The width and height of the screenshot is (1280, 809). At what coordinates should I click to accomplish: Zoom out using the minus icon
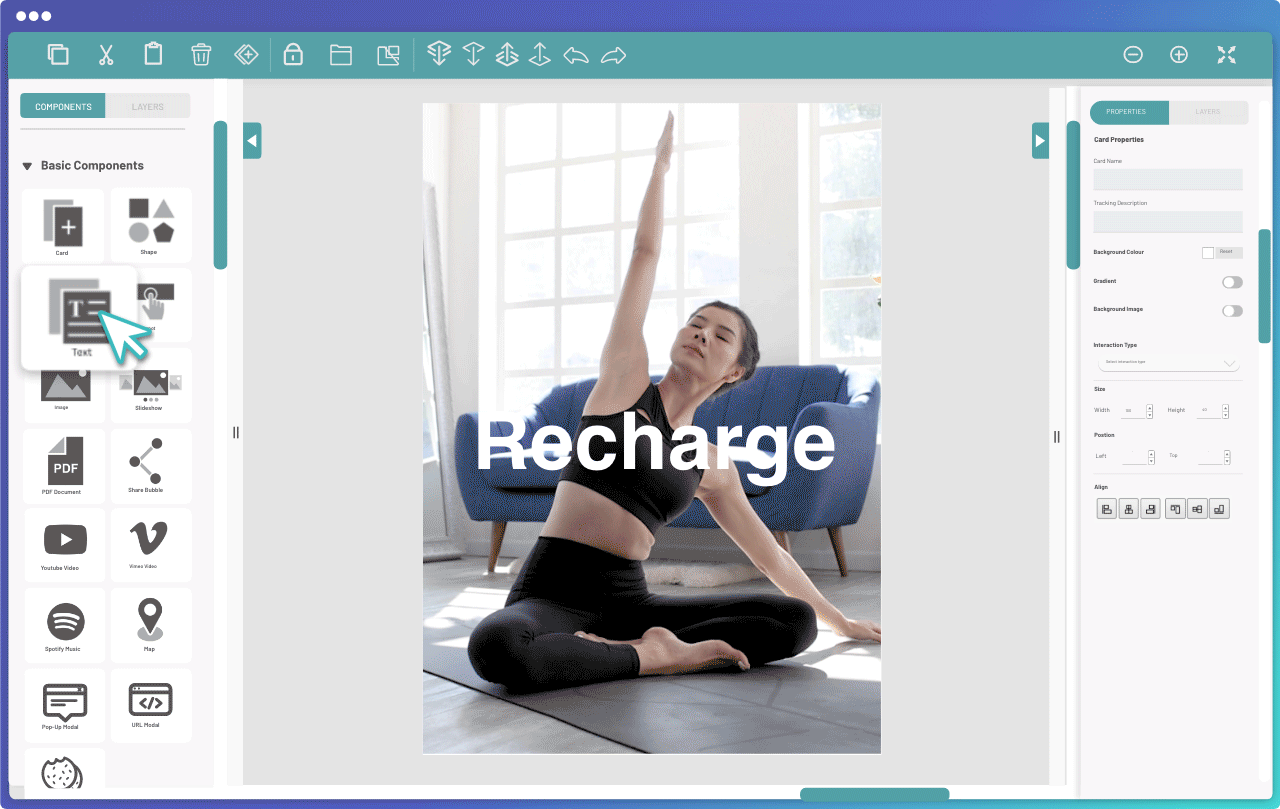(x=1133, y=55)
